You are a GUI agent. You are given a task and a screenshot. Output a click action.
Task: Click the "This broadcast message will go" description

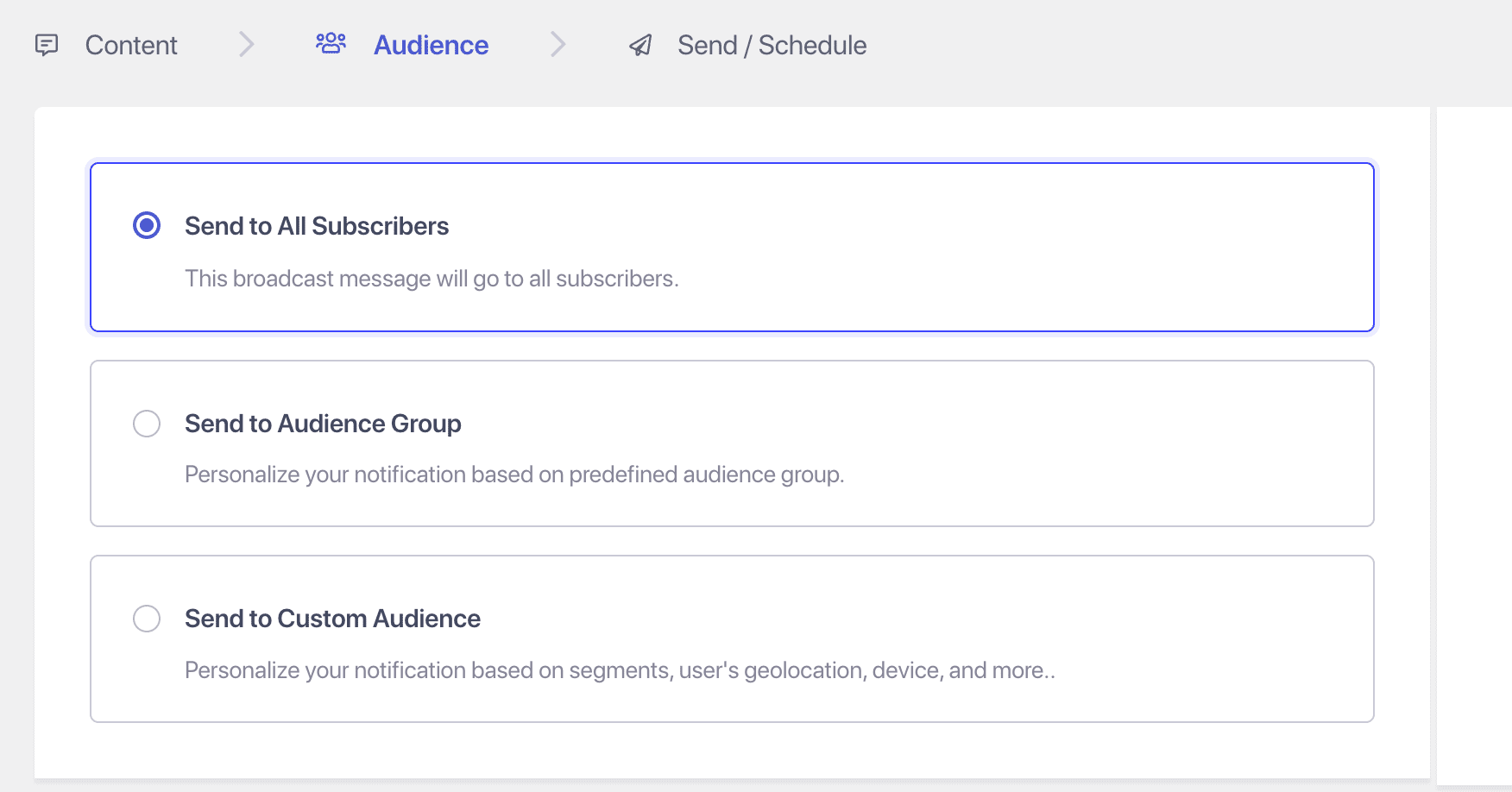click(x=432, y=279)
